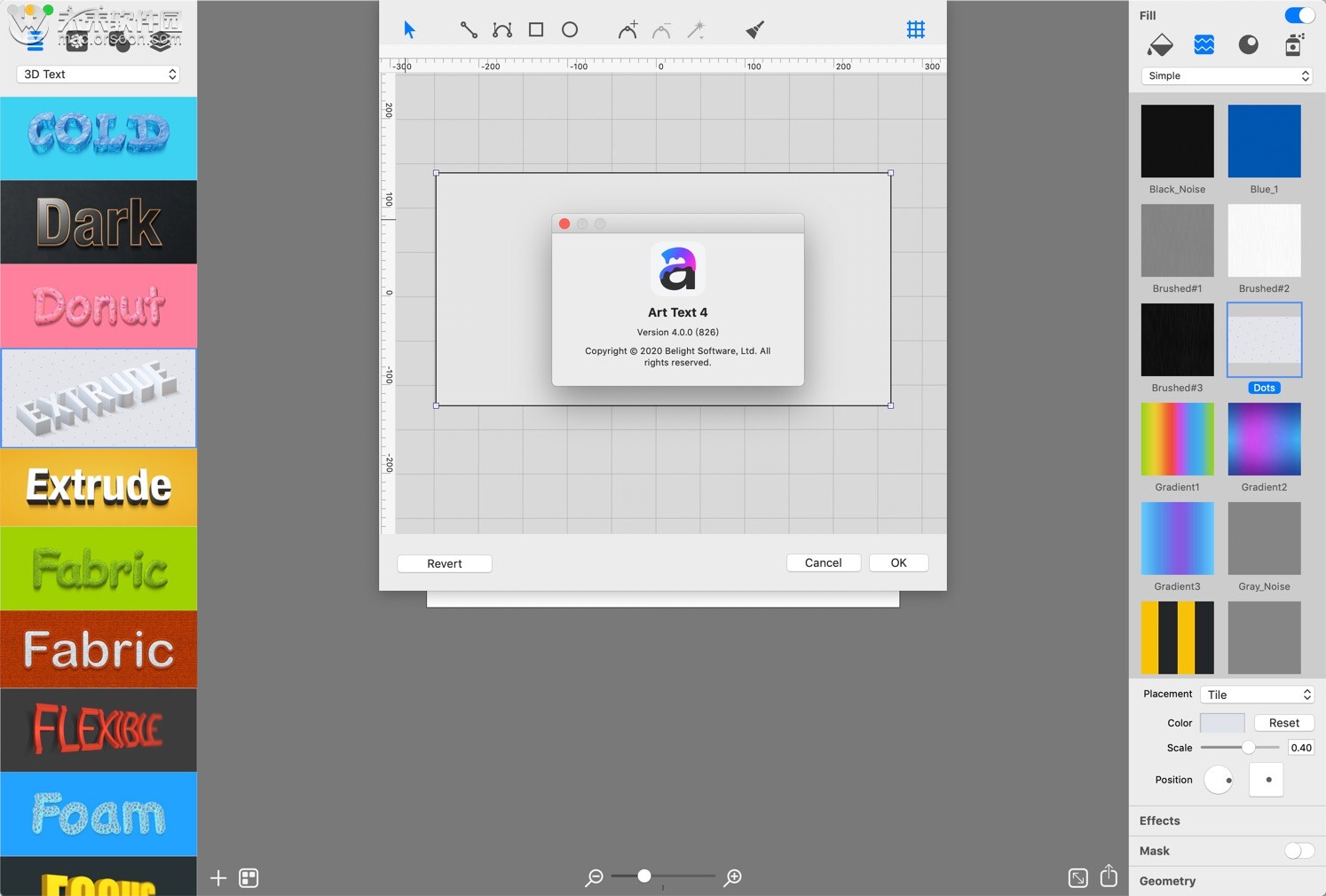This screenshot has width=1326, height=896.
Task: Open the Simple texture set dropdown
Action: [x=1227, y=76]
